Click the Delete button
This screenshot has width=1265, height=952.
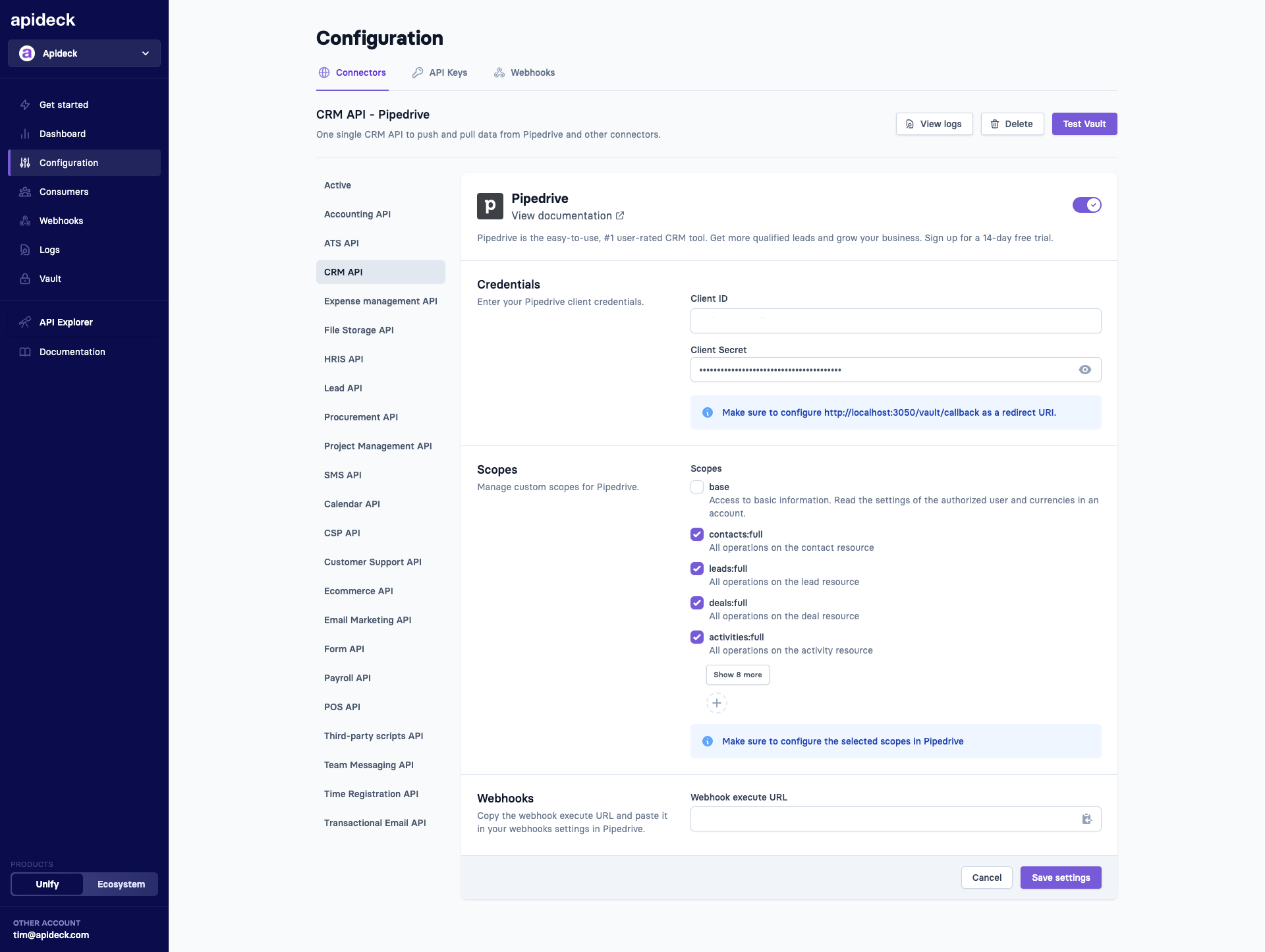(1012, 124)
